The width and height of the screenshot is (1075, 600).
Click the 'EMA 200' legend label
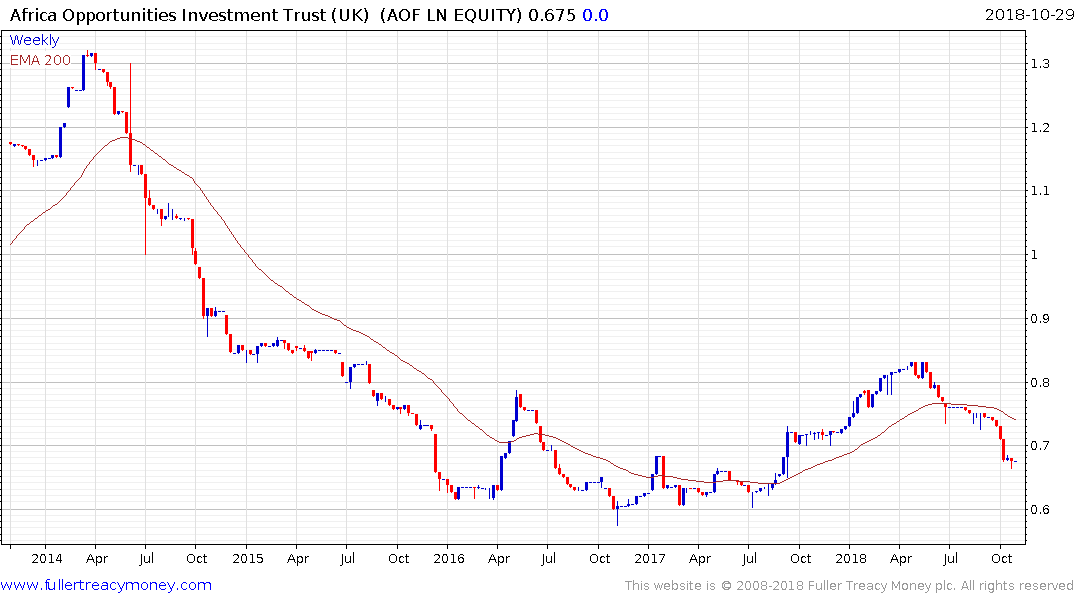(x=40, y=60)
